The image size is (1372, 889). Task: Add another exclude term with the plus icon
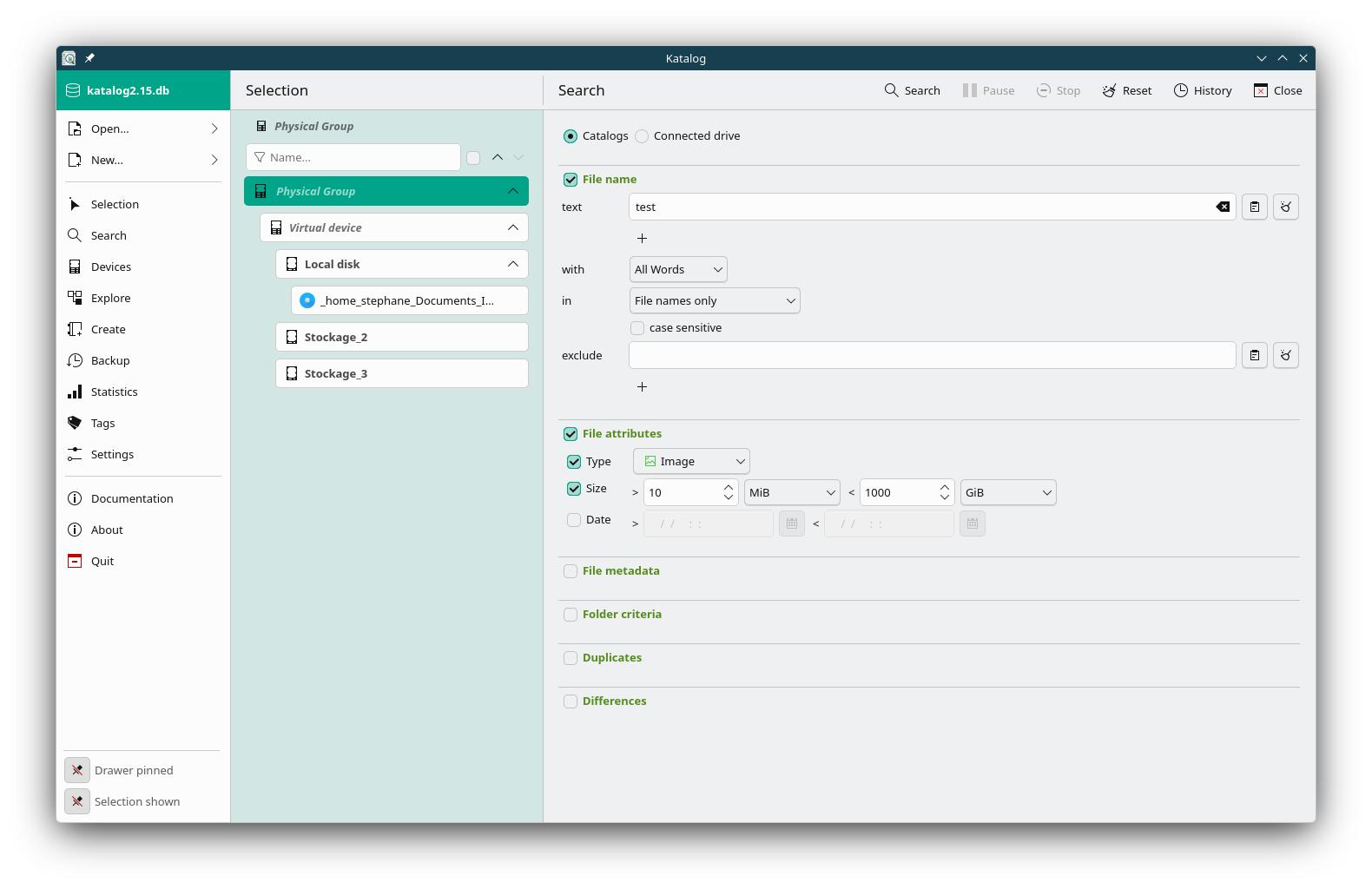(x=643, y=386)
